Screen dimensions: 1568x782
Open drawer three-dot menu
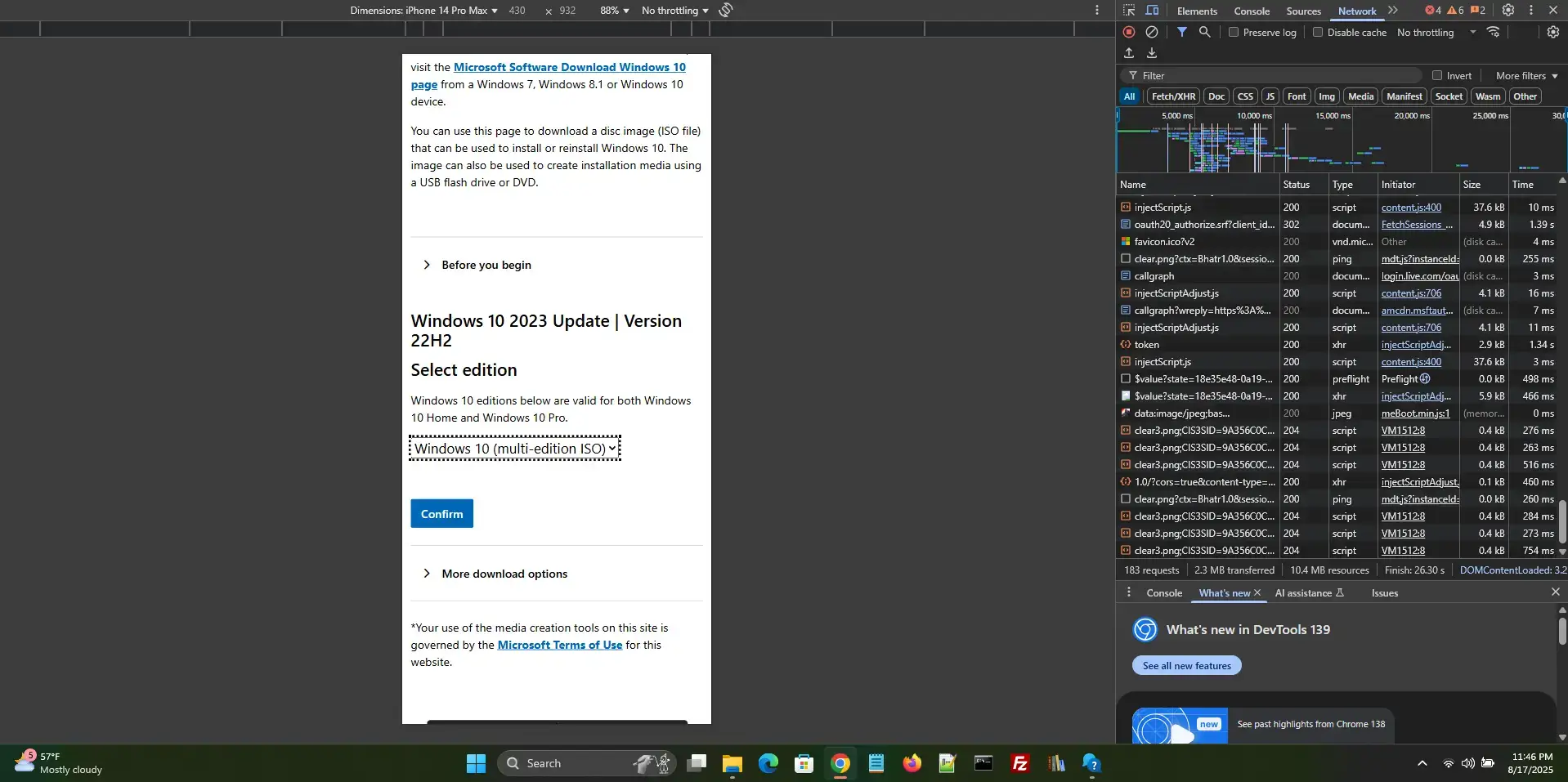tap(1129, 592)
